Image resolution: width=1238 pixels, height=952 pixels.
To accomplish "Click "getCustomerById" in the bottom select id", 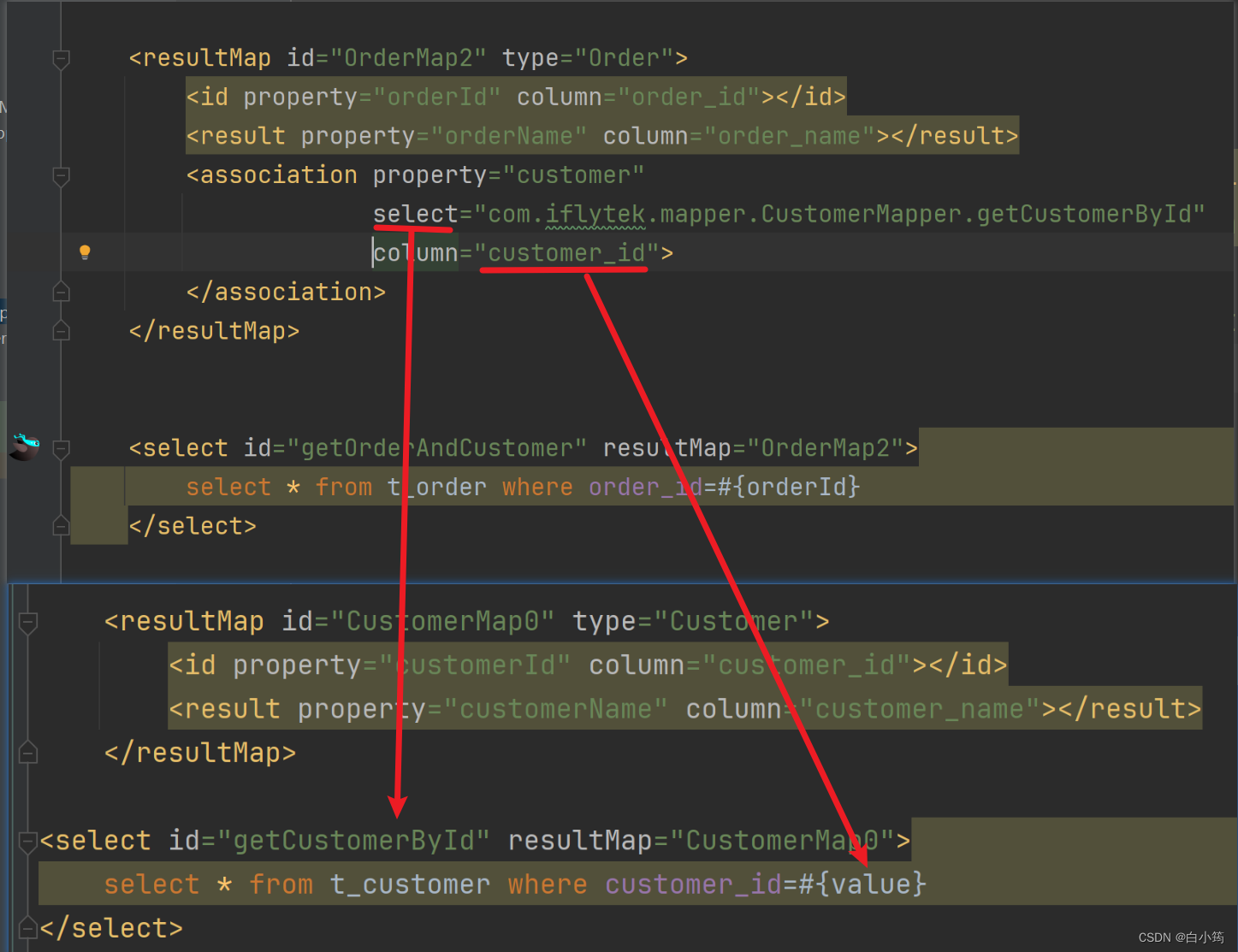I will click(x=353, y=841).
